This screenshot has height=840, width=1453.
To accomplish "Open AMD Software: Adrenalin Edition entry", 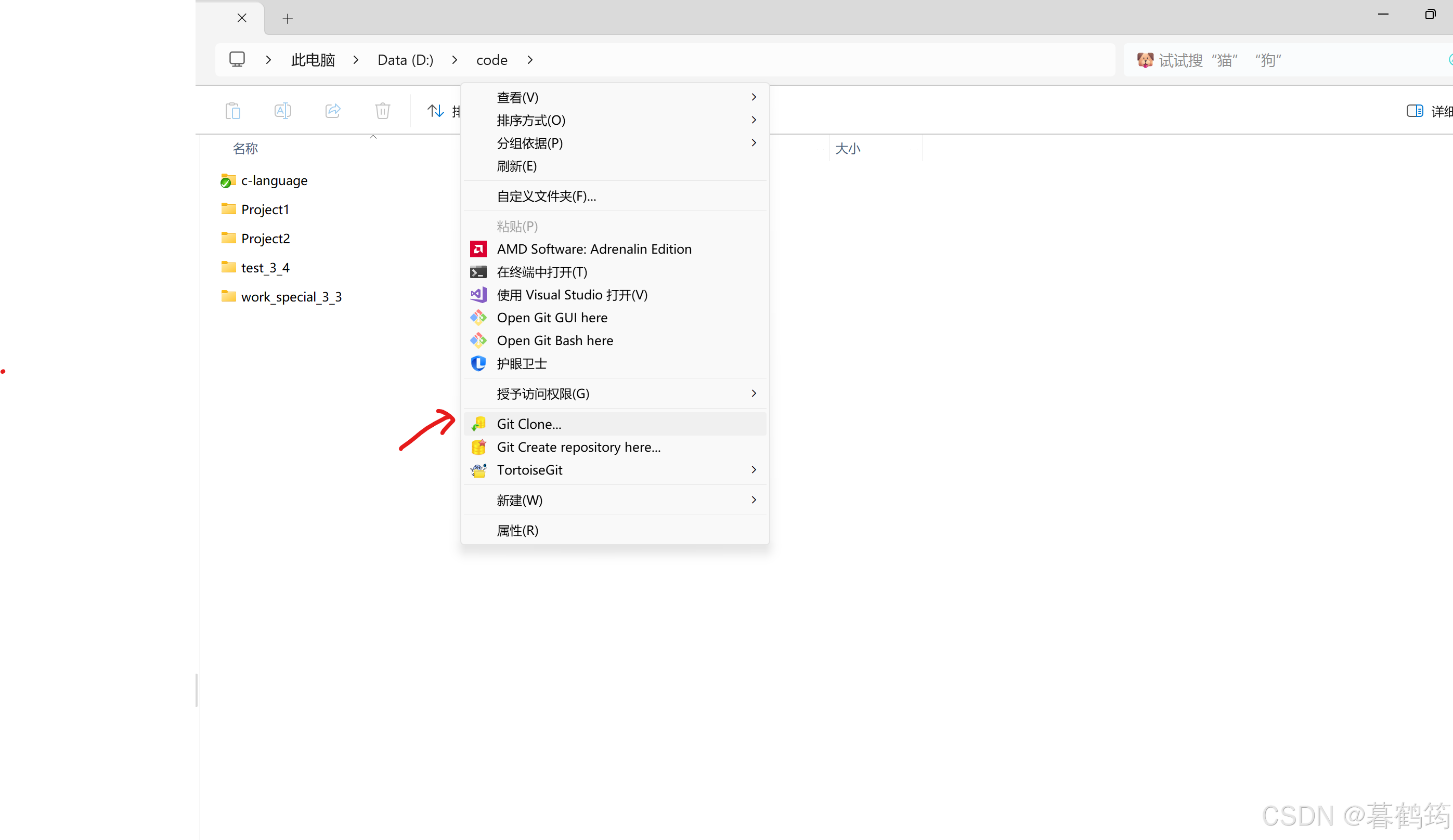I will click(594, 249).
